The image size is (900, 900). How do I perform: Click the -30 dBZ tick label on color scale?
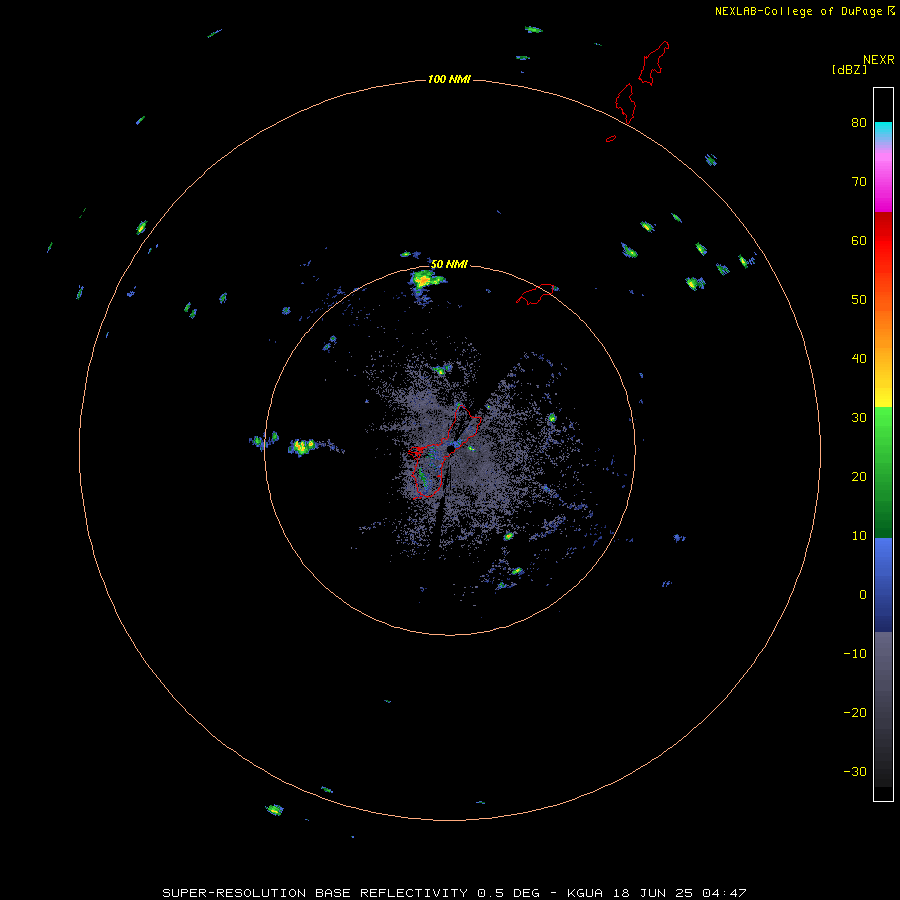[x=855, y=771]
